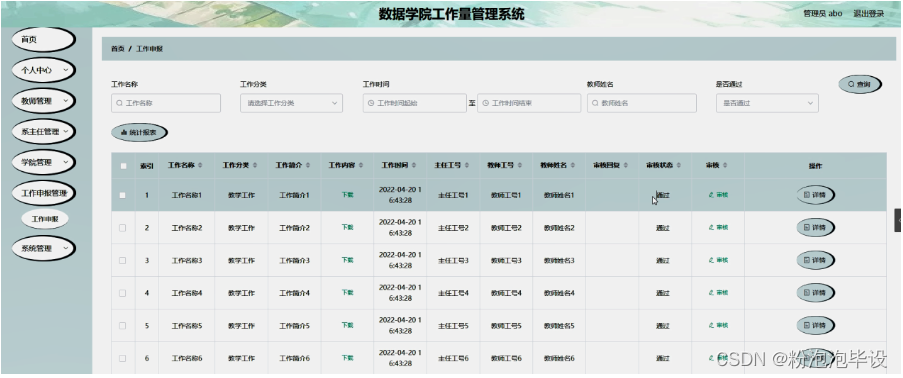Image resolution: width=903 pixels, height=378 pixels.
Task: Open 详情 for 工作名称1 row
Action: 815,195
